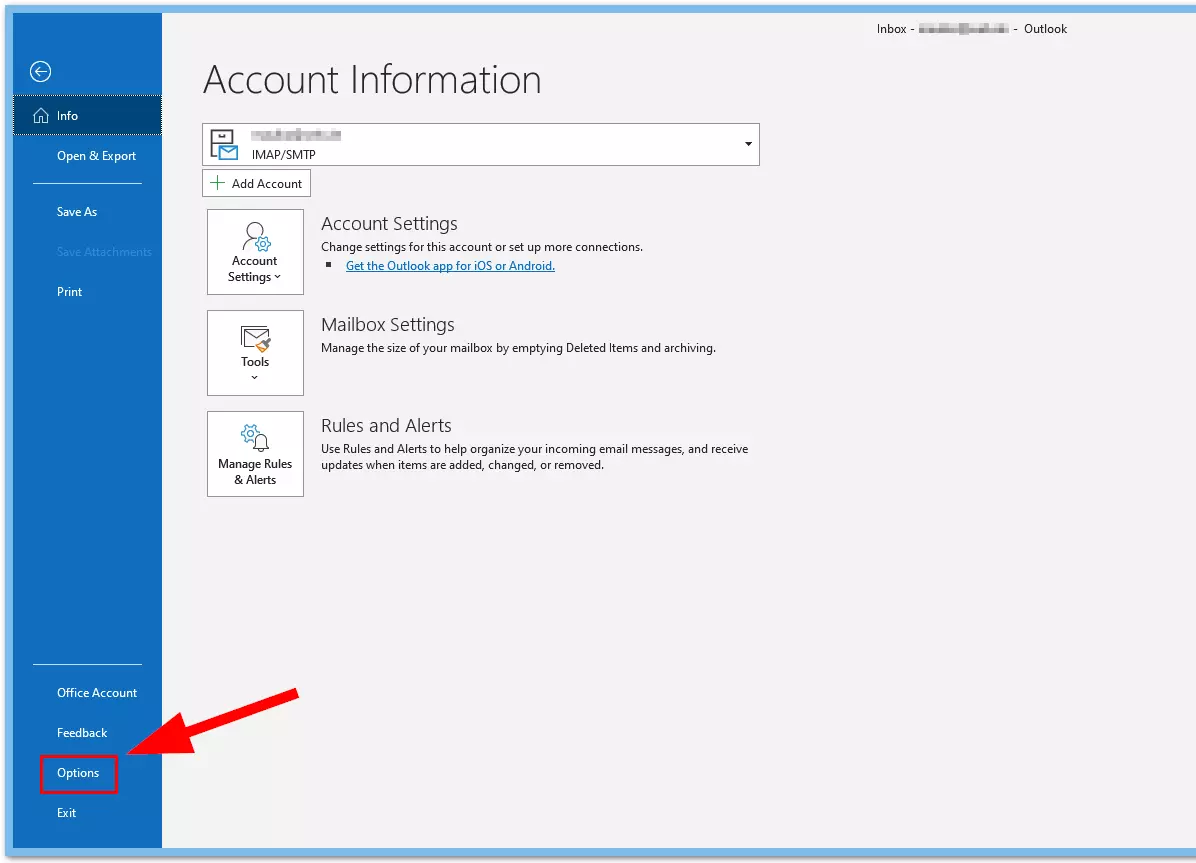
Task: Expand the account selector dropdown
Action: coord(747,144)
